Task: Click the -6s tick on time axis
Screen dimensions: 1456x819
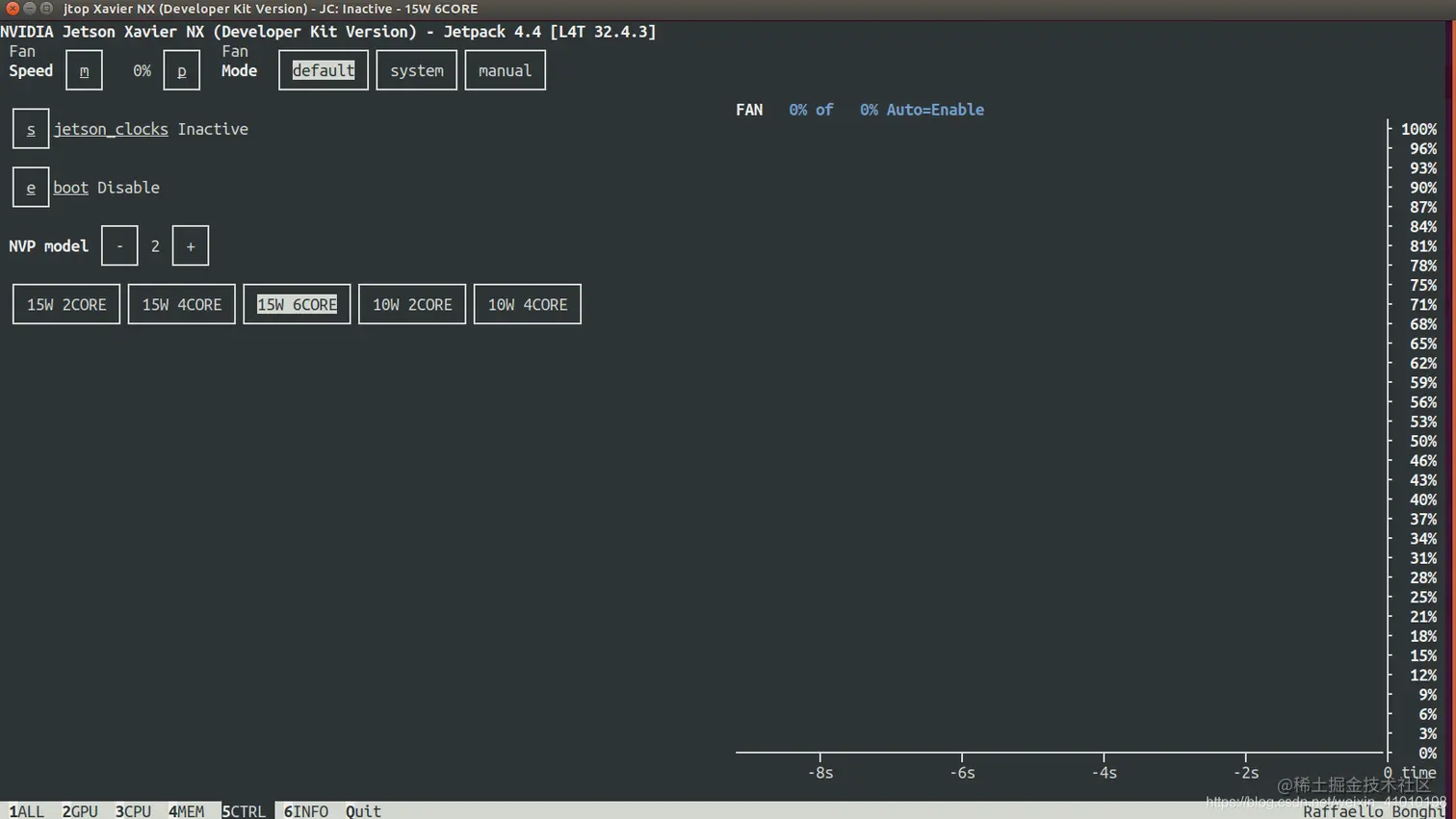Action: point(962,772)
